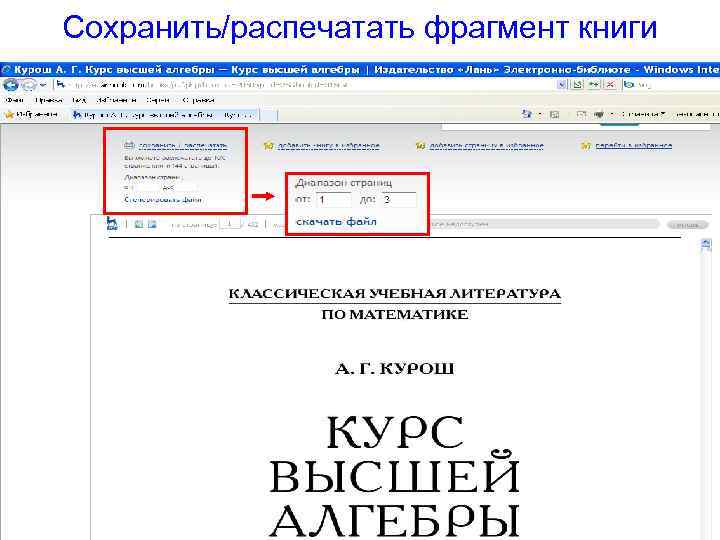Click the Lan publisher logo in reader toolbar
Viewport: 720px width, 540px height.
click(112, 223)
